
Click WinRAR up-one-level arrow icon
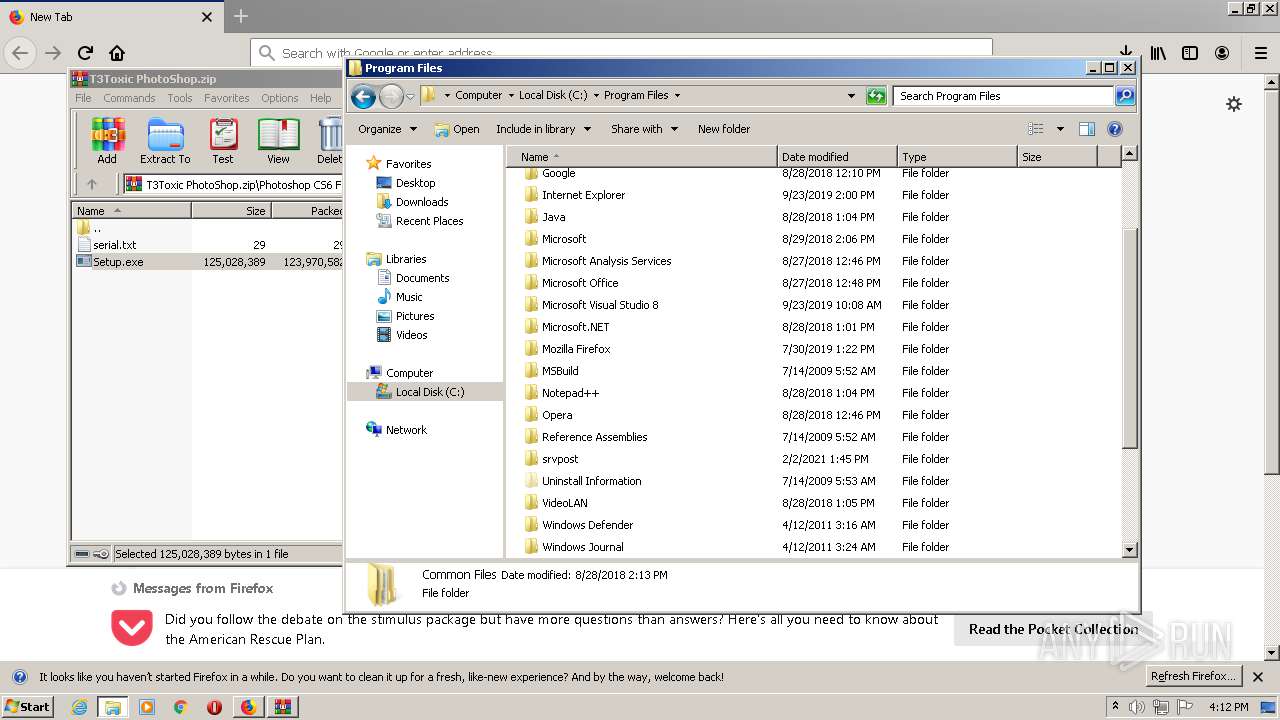(92, 184)
